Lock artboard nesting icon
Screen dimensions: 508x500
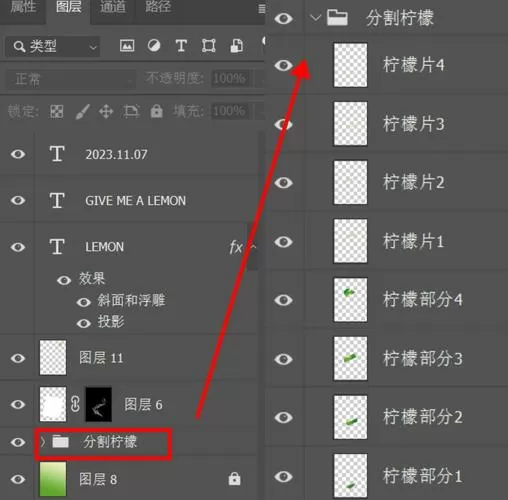click(131, 111)
